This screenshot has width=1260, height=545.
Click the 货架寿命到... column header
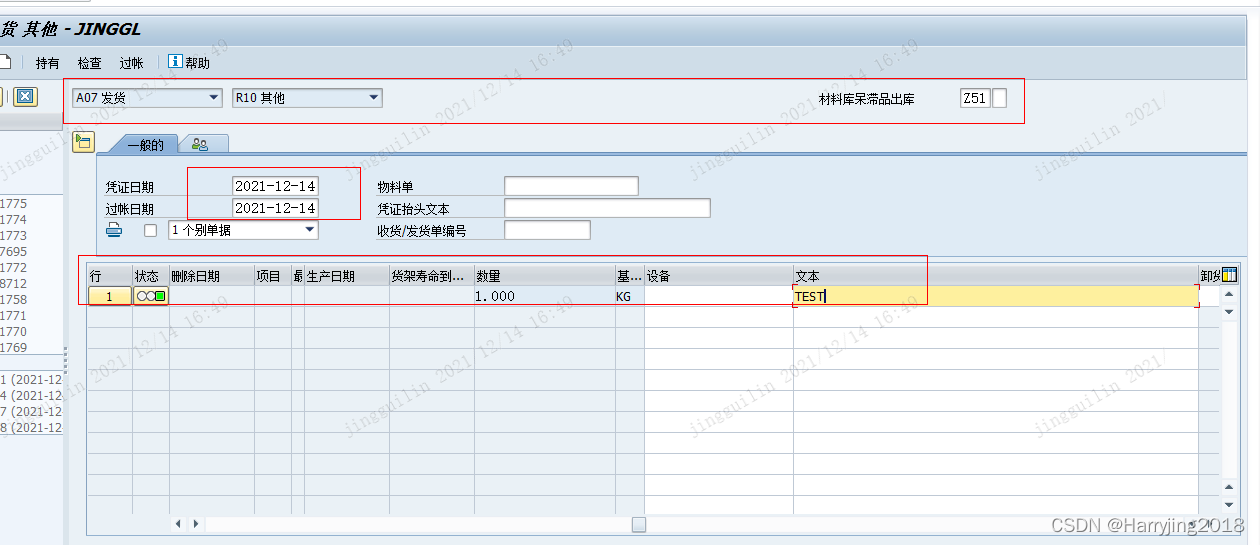point(431,276)
